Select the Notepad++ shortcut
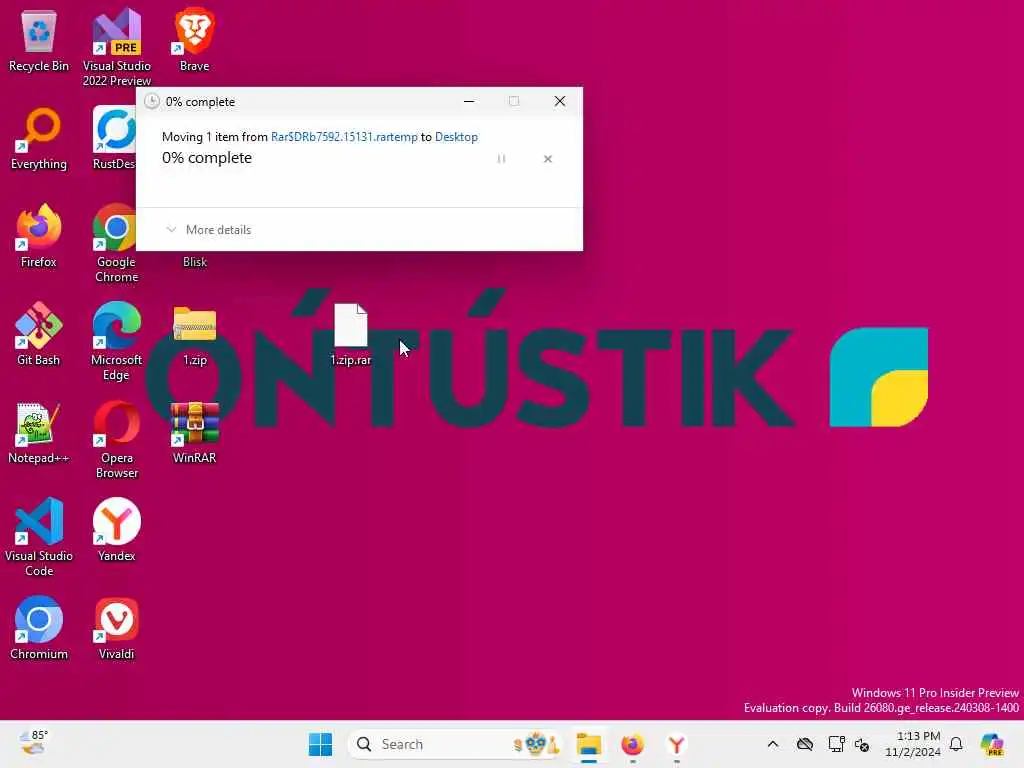 [39, 432]
